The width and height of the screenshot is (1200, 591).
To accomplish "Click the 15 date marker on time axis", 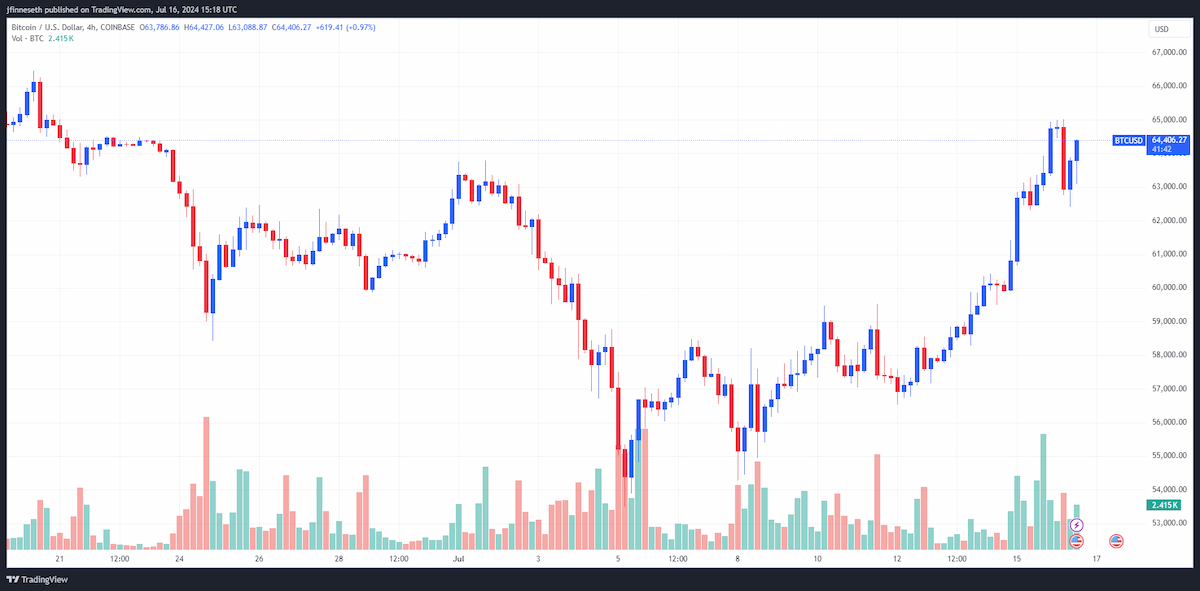I will point(1016,559).
